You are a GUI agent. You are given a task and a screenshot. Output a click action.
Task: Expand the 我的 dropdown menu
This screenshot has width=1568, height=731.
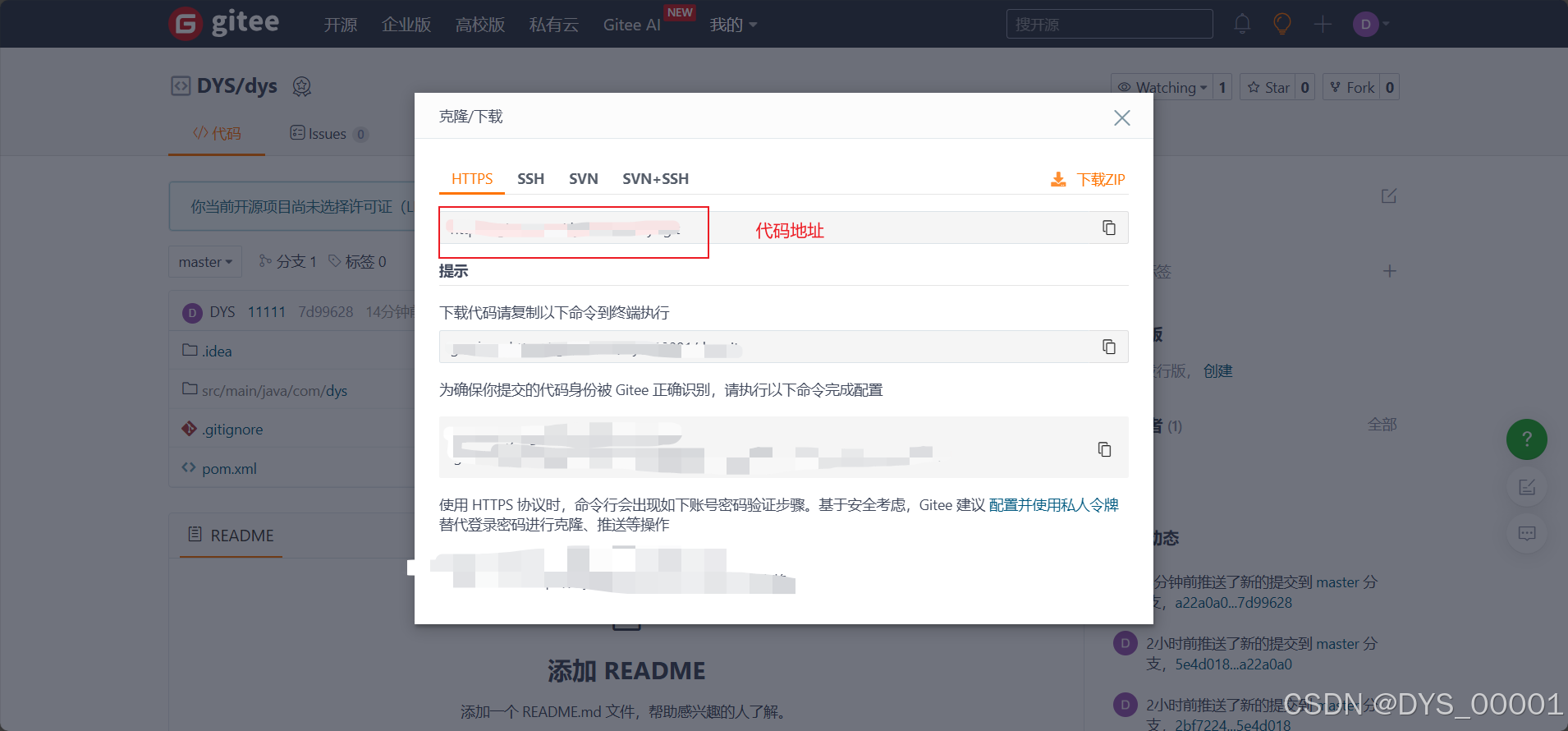[x=733, y=25]
